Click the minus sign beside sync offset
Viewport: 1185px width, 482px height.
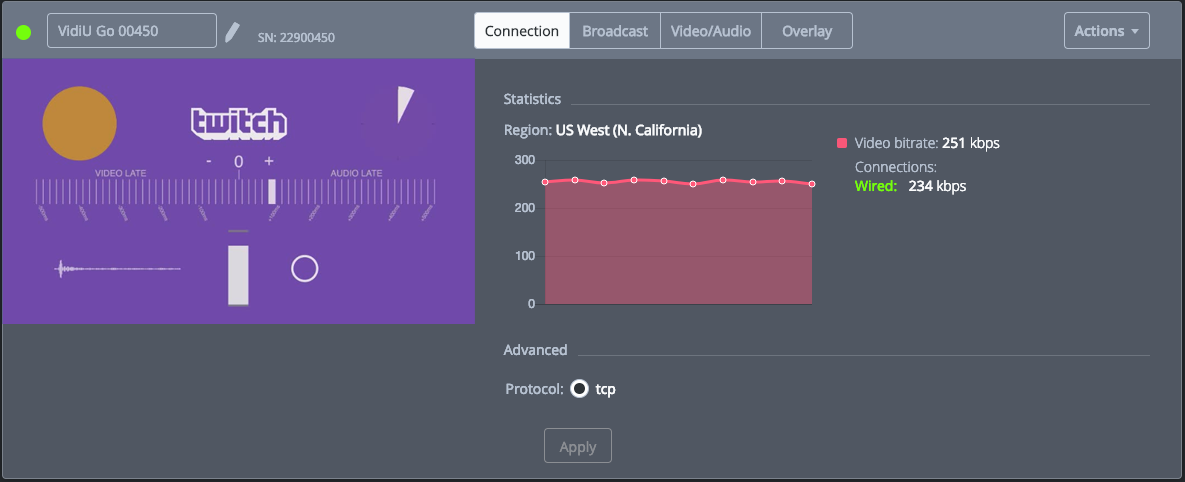coord(209,161)
